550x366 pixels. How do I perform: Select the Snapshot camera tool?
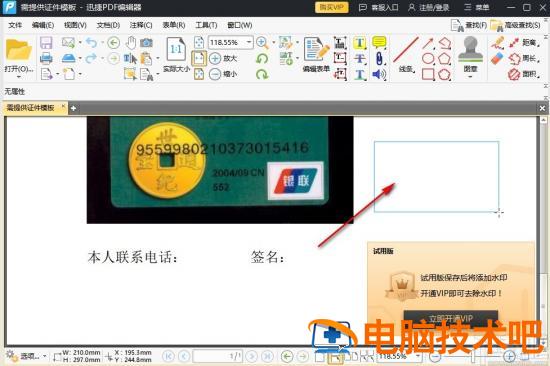tap(146, 43)
